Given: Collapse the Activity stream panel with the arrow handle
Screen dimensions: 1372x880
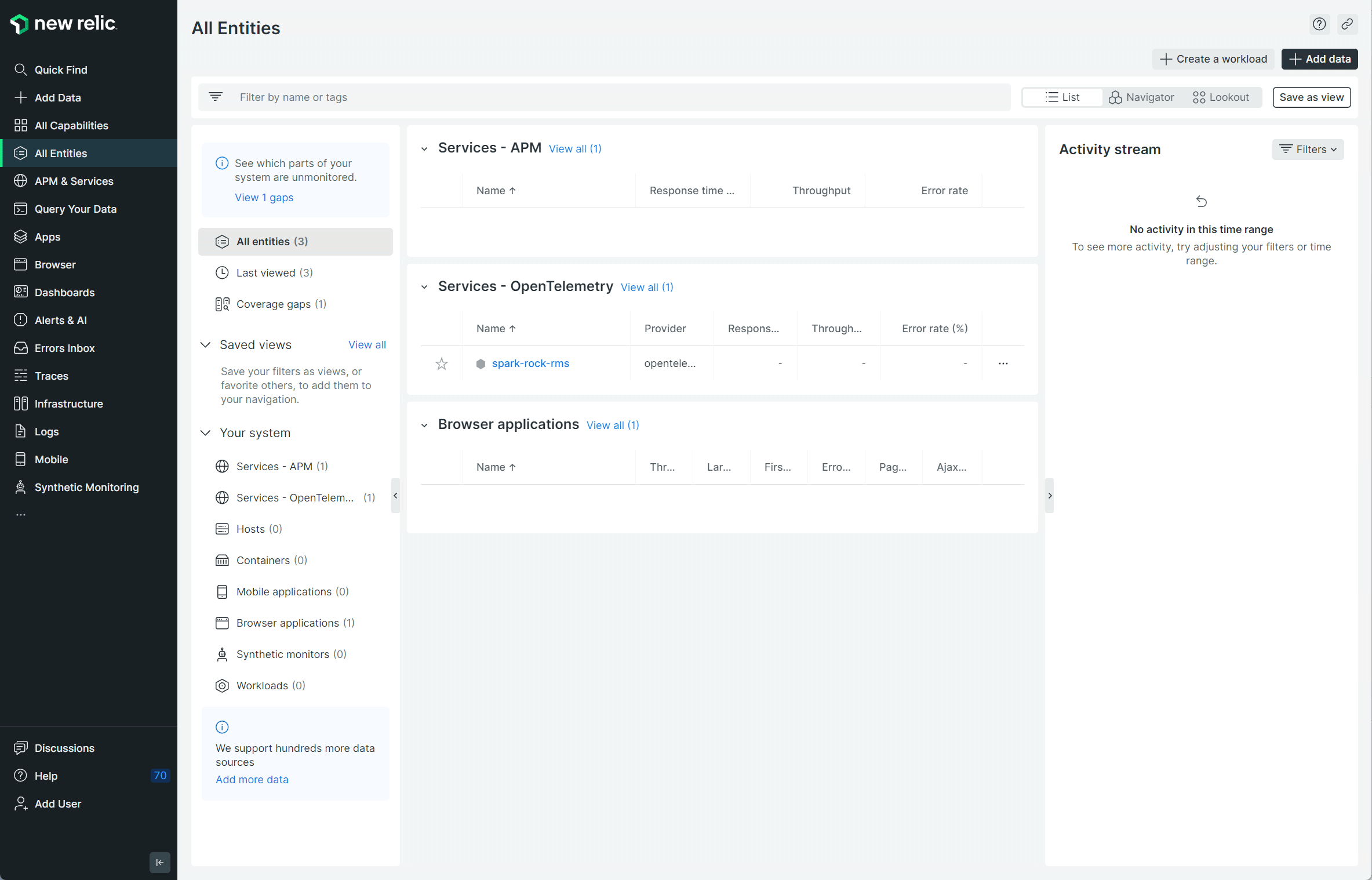Looking at the screenshot, I should point(1050,496).
